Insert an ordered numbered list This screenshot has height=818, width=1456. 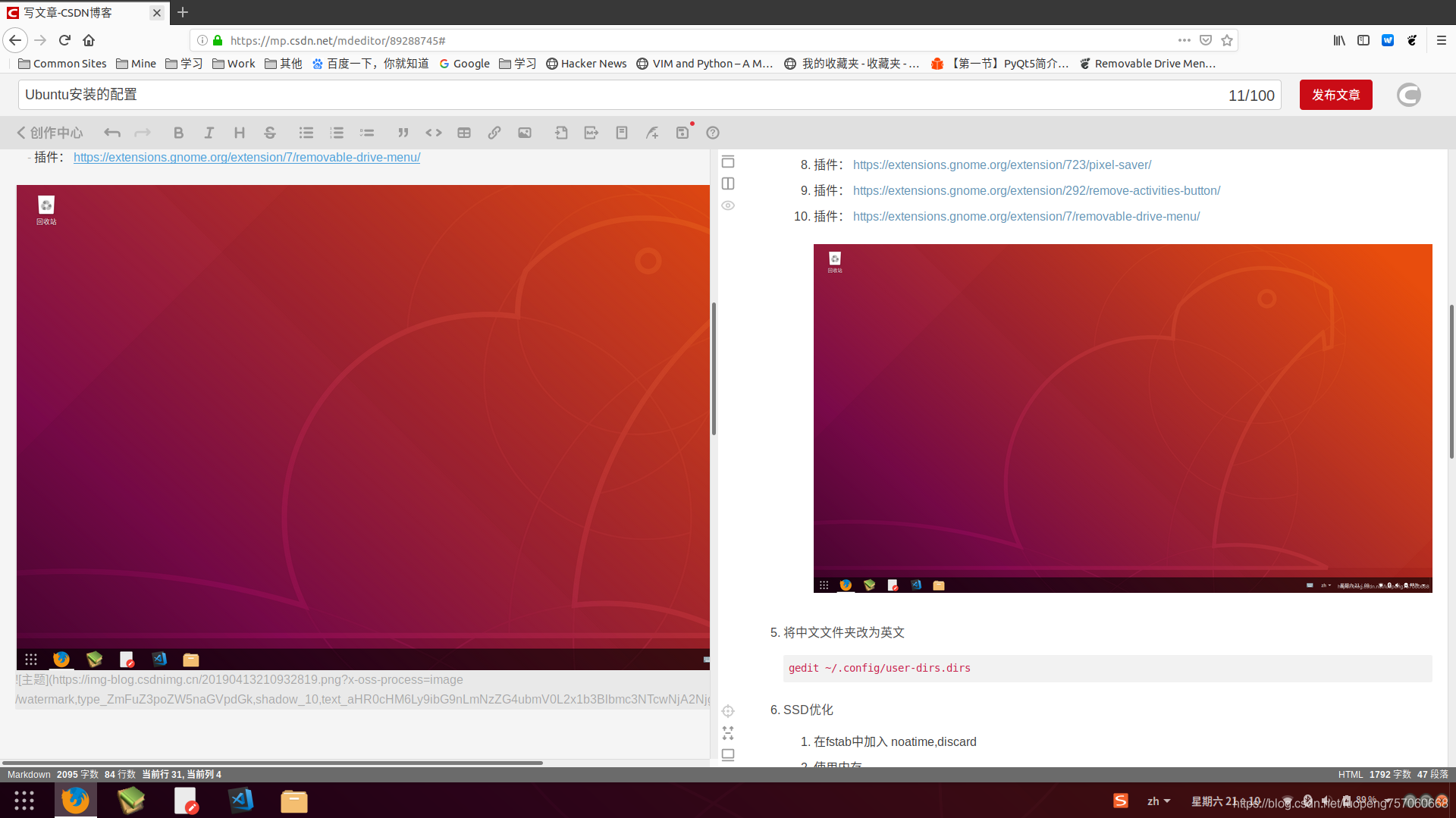point(337,133)
